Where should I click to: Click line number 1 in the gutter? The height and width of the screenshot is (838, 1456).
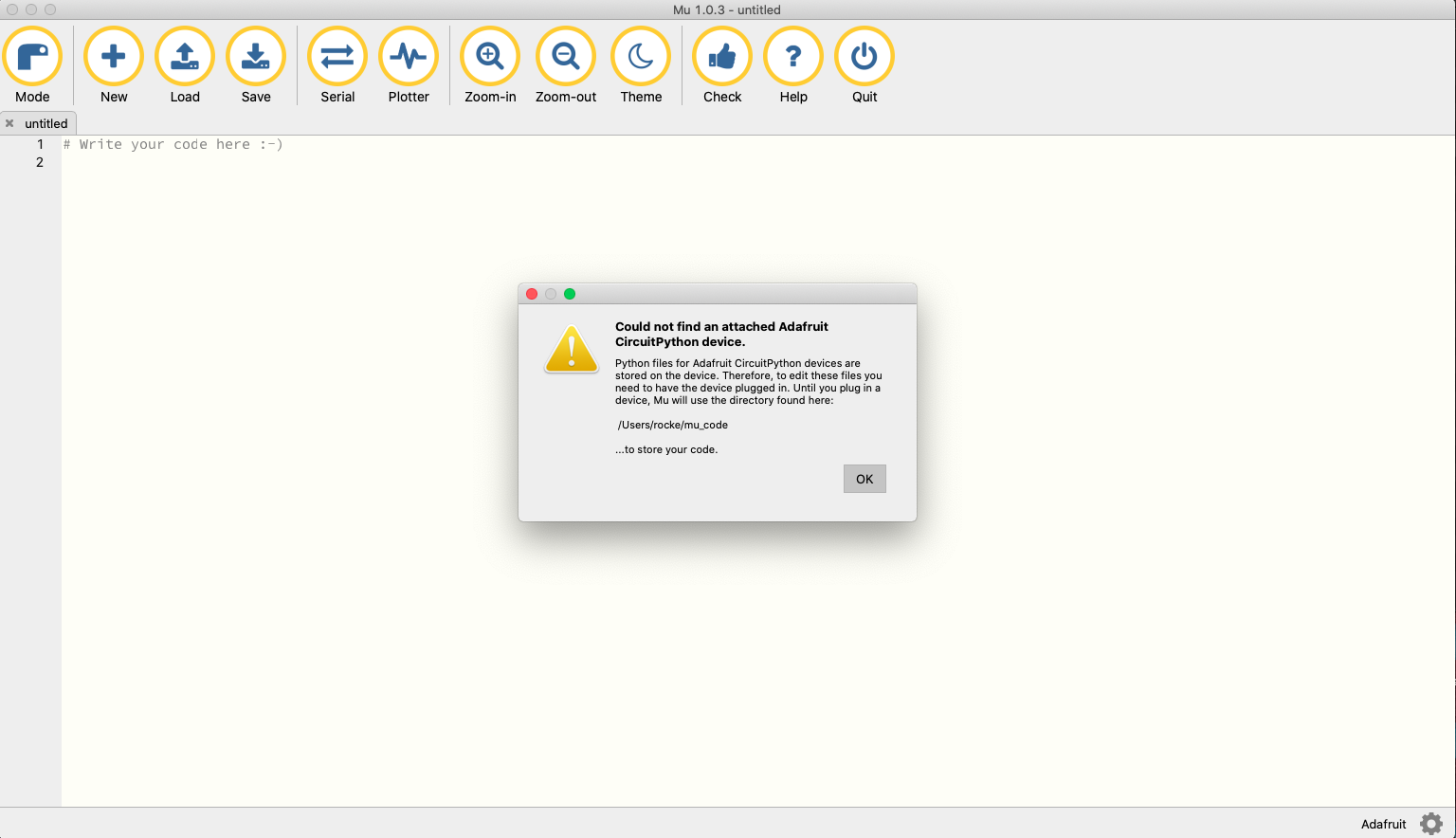(x=40, y=144)
